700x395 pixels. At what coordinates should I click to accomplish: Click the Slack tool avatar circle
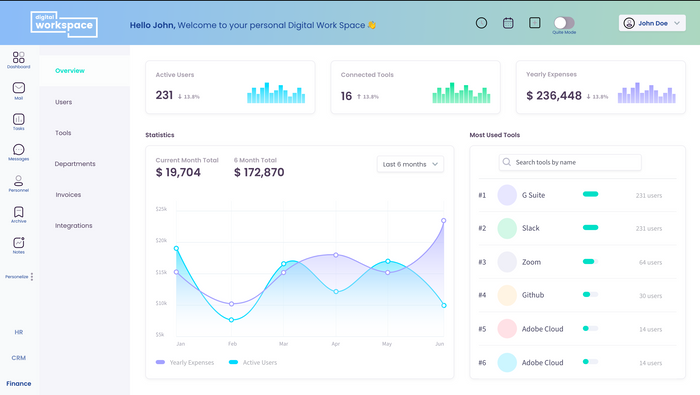pyautogui.click(x=507, y=228)
